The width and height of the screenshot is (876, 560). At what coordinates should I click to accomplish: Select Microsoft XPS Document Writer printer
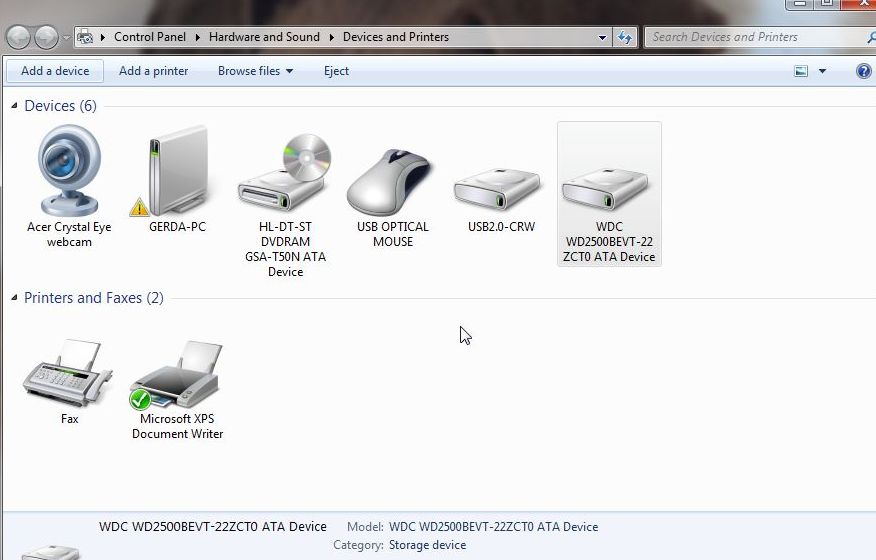[x=177, y=377]
